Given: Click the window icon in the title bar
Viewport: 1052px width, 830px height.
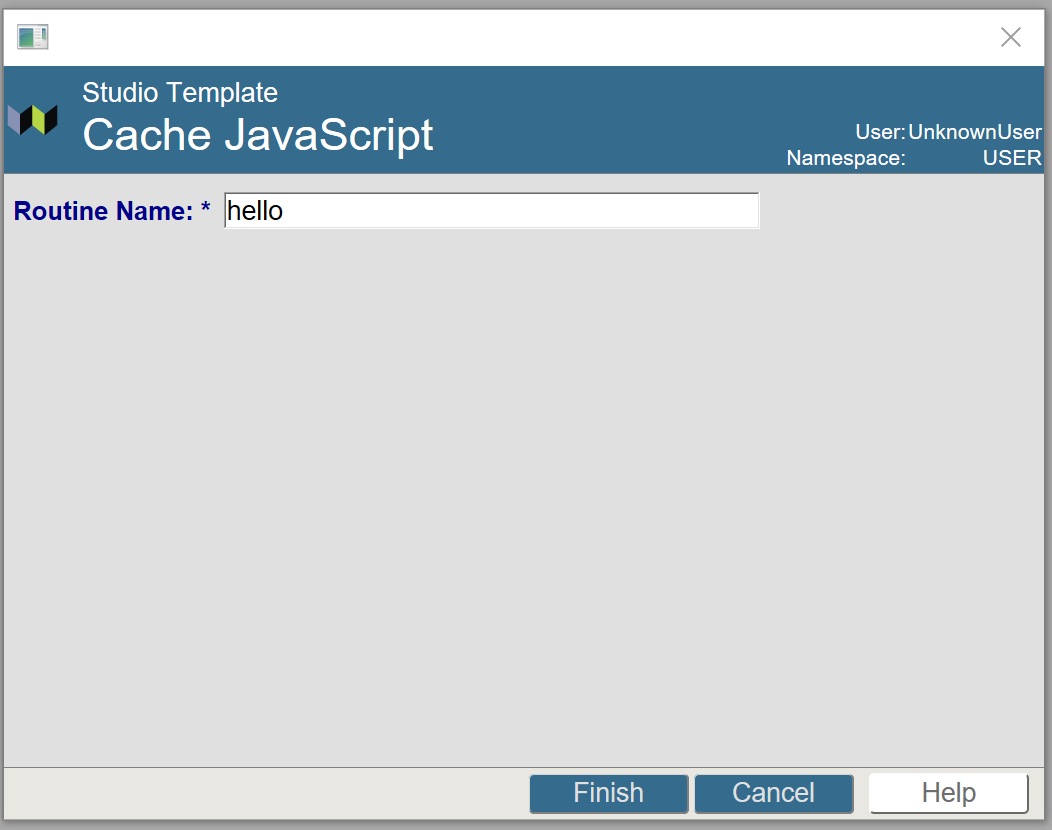Looking at the screenshot, I should click(x=32, y=38).
